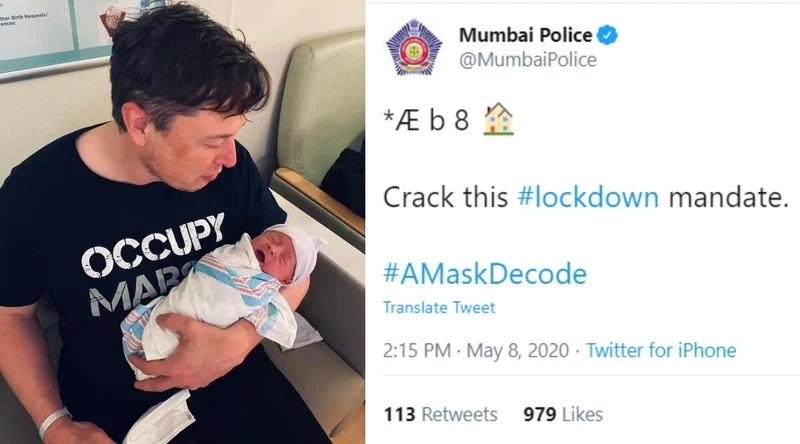Click the house emoji in tweet
The width and height of the screenshot is (800, 444).
point(498,119)
